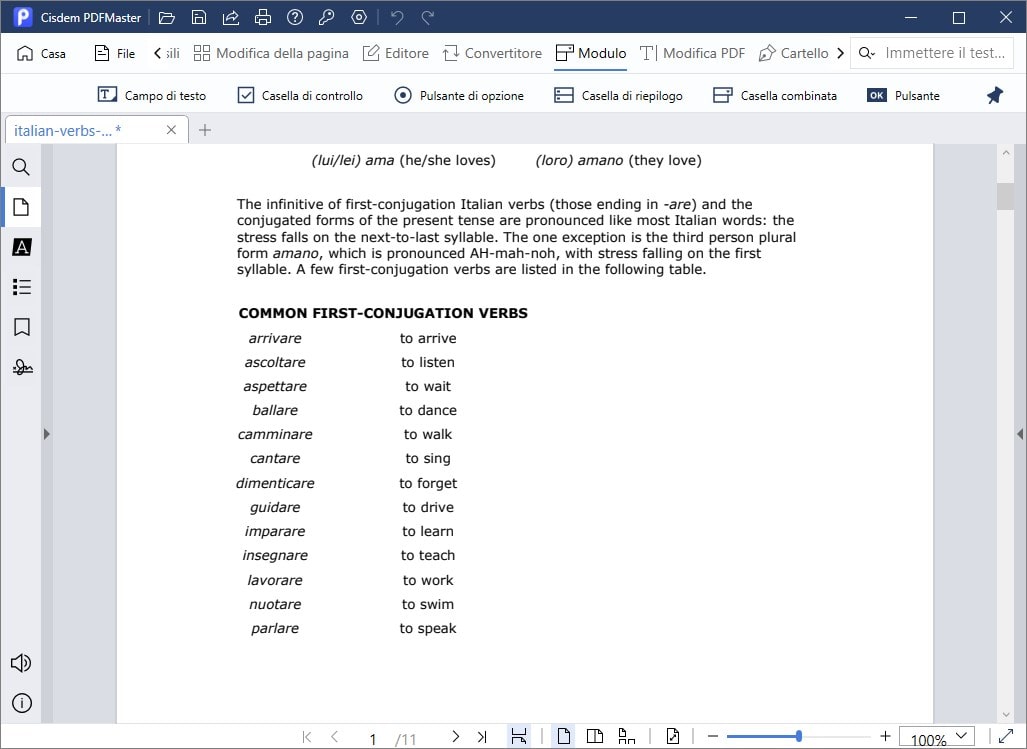Select the Casella di controllo tool
Viewport: 1027px width, 749px height.
tap(300, 94)
